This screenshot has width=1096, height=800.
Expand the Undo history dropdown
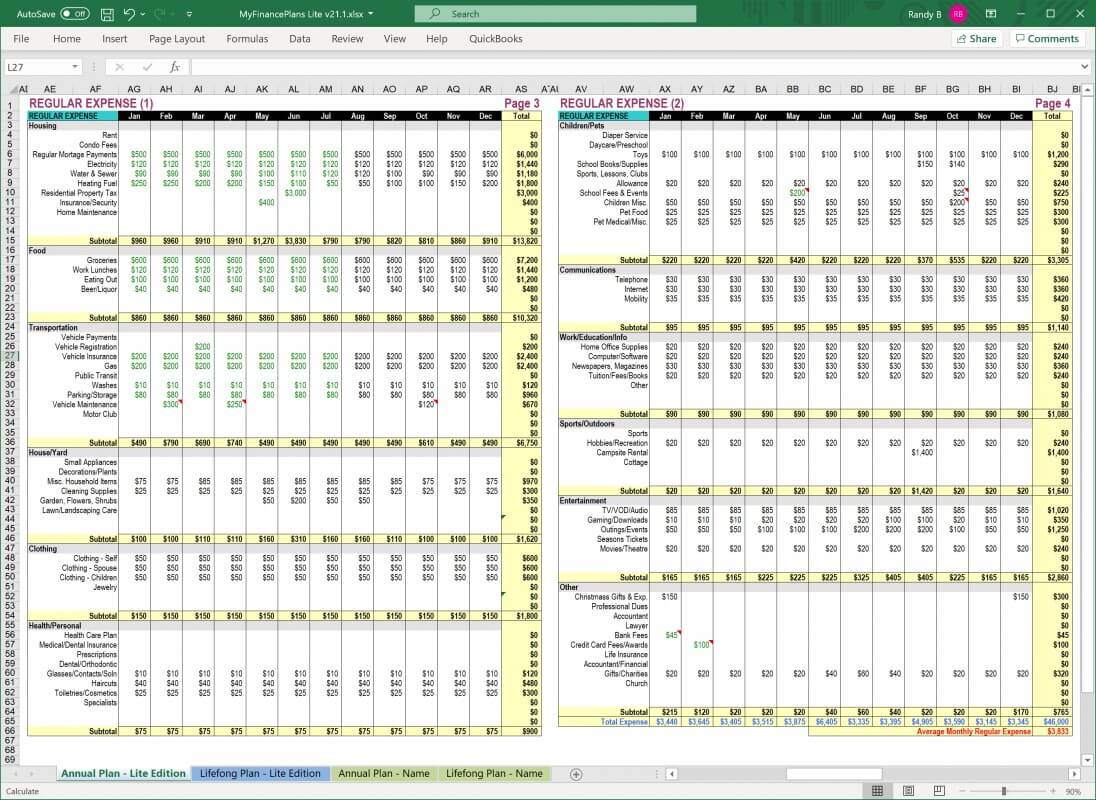(141, 13)
